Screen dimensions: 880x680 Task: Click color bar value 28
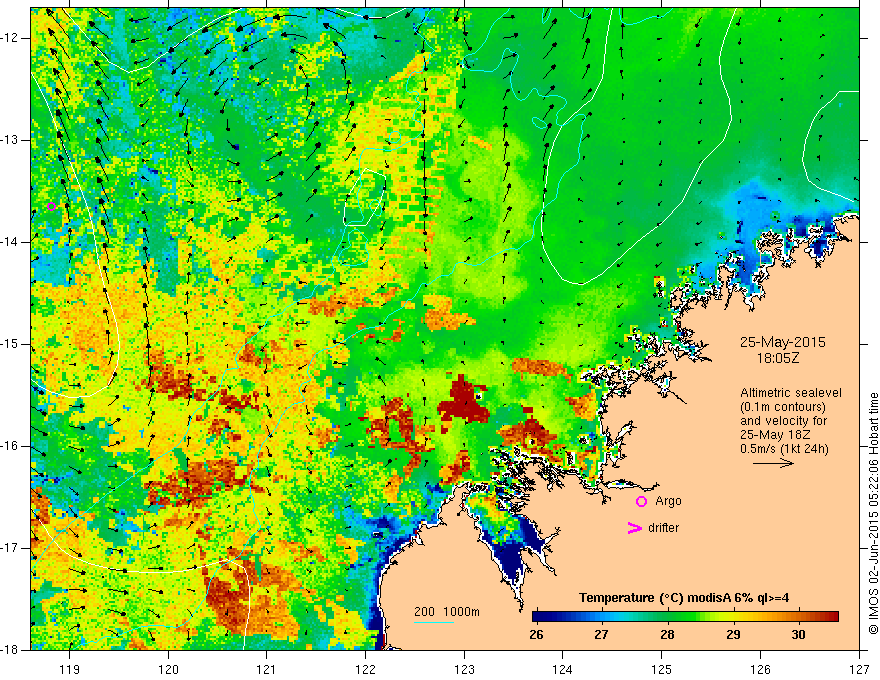[667, 635]
